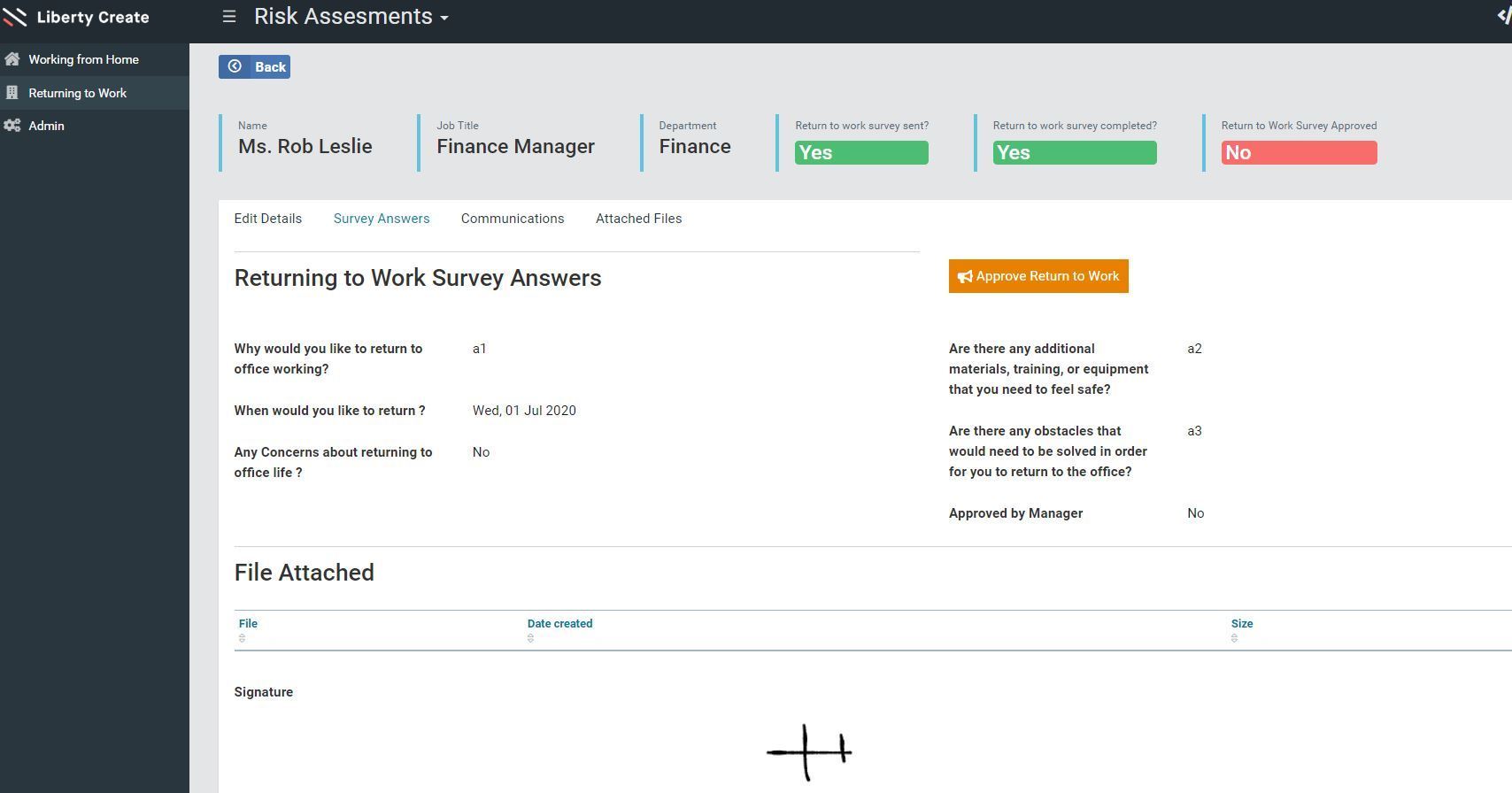
Task: Select the Attached Files tab
Action: click(638, 219)
